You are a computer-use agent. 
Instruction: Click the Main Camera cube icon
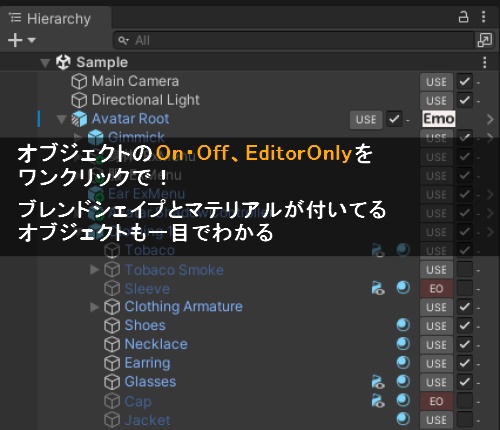(x=79, y=81)
